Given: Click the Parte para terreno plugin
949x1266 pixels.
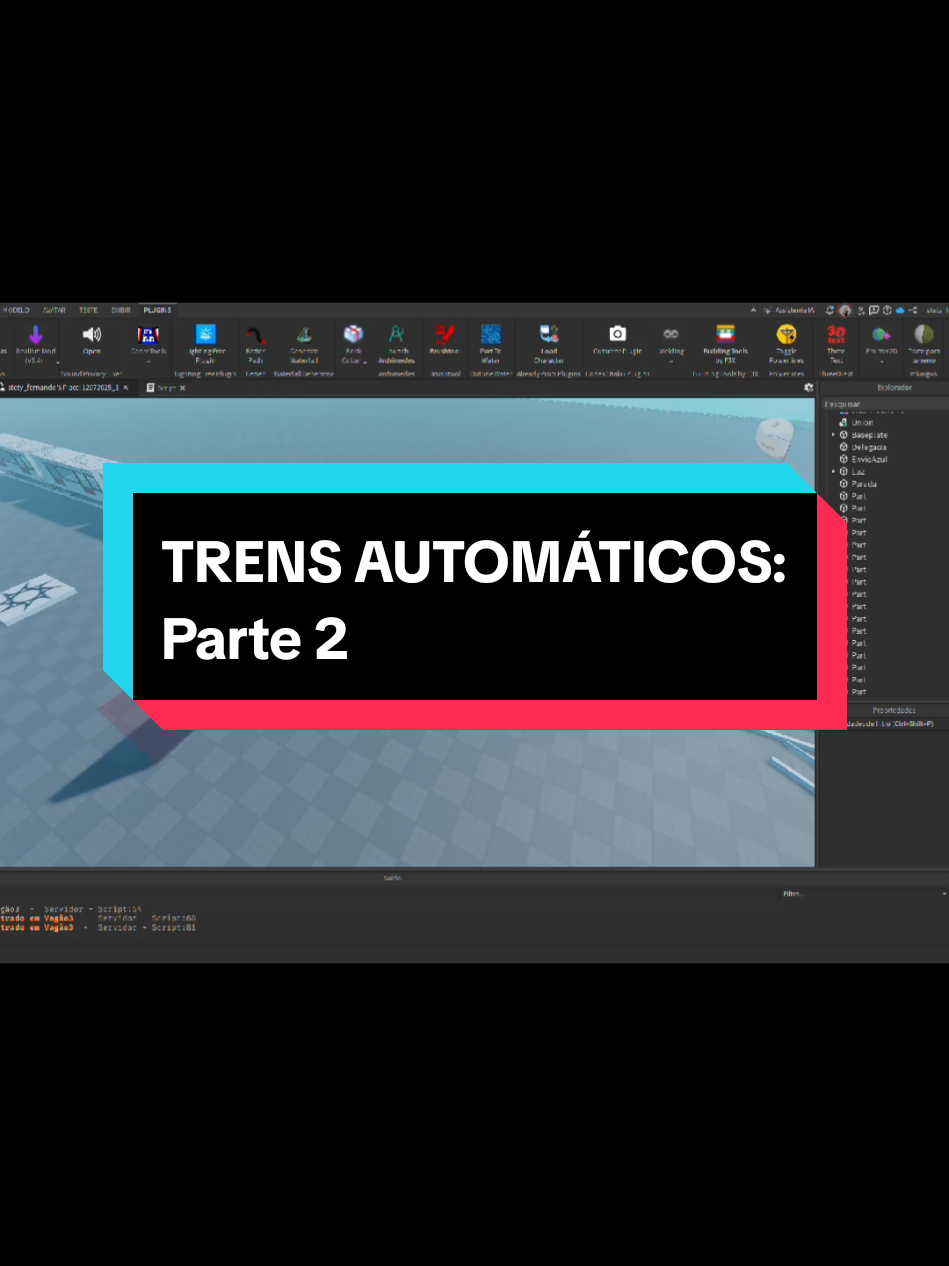Looking at the screenshot, I should pos(923,342).
